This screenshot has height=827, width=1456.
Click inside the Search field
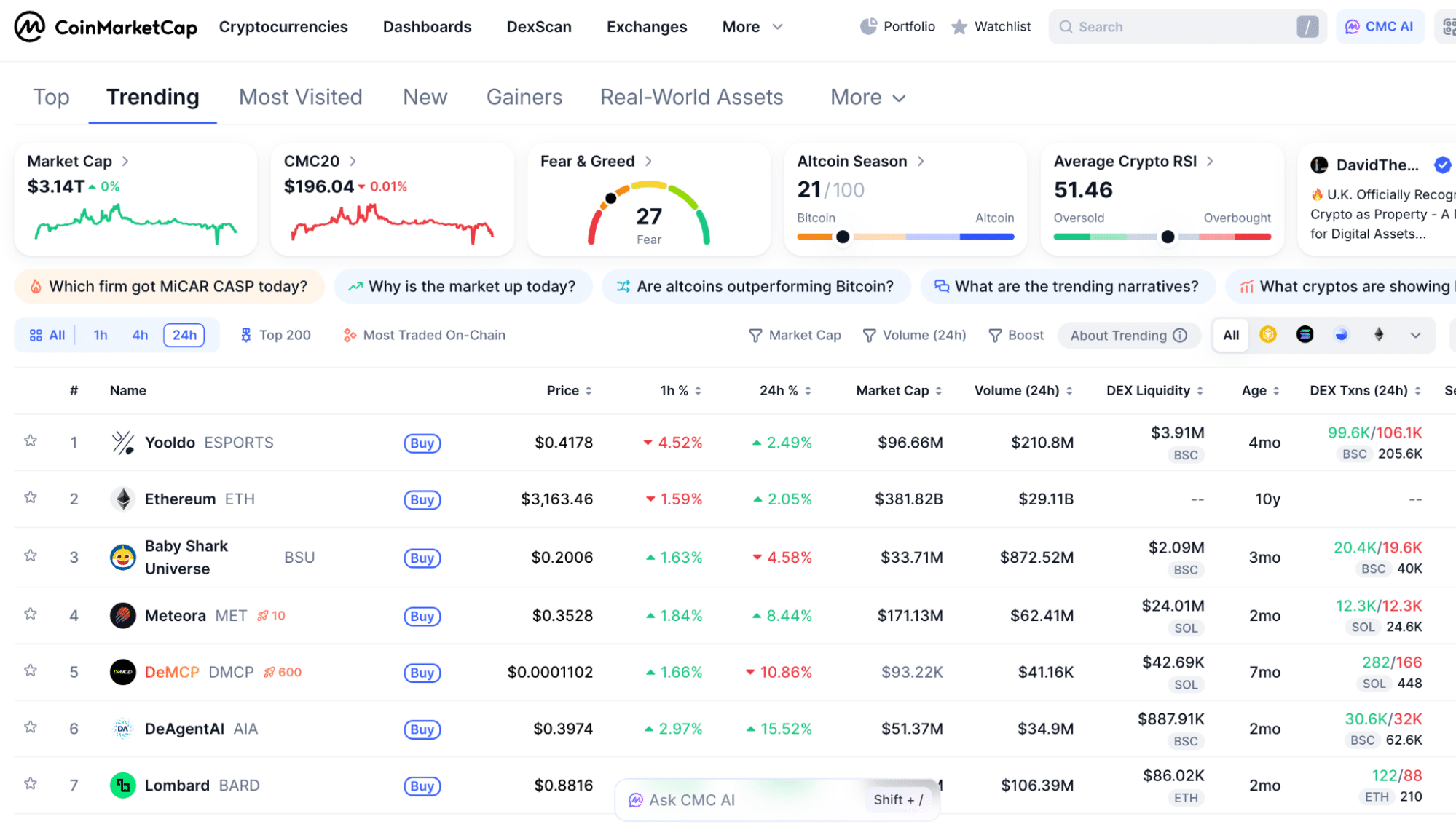click(x=1165, y=26)
